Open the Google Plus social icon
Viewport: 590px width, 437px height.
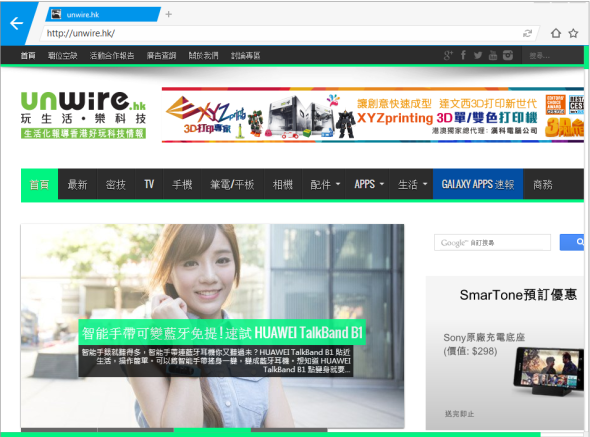click(x=448, y=55)
